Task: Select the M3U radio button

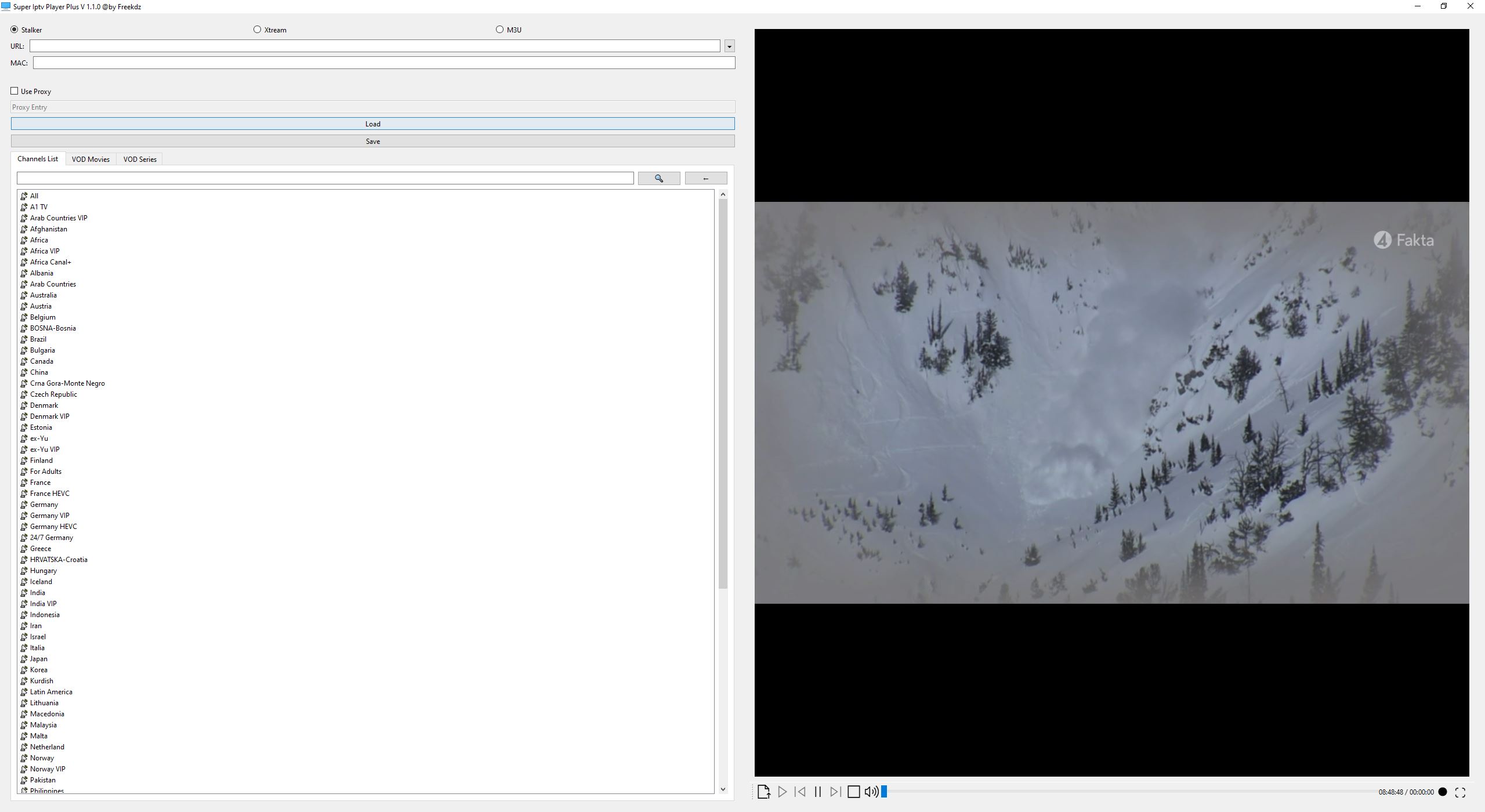Action: coord(499,30)
